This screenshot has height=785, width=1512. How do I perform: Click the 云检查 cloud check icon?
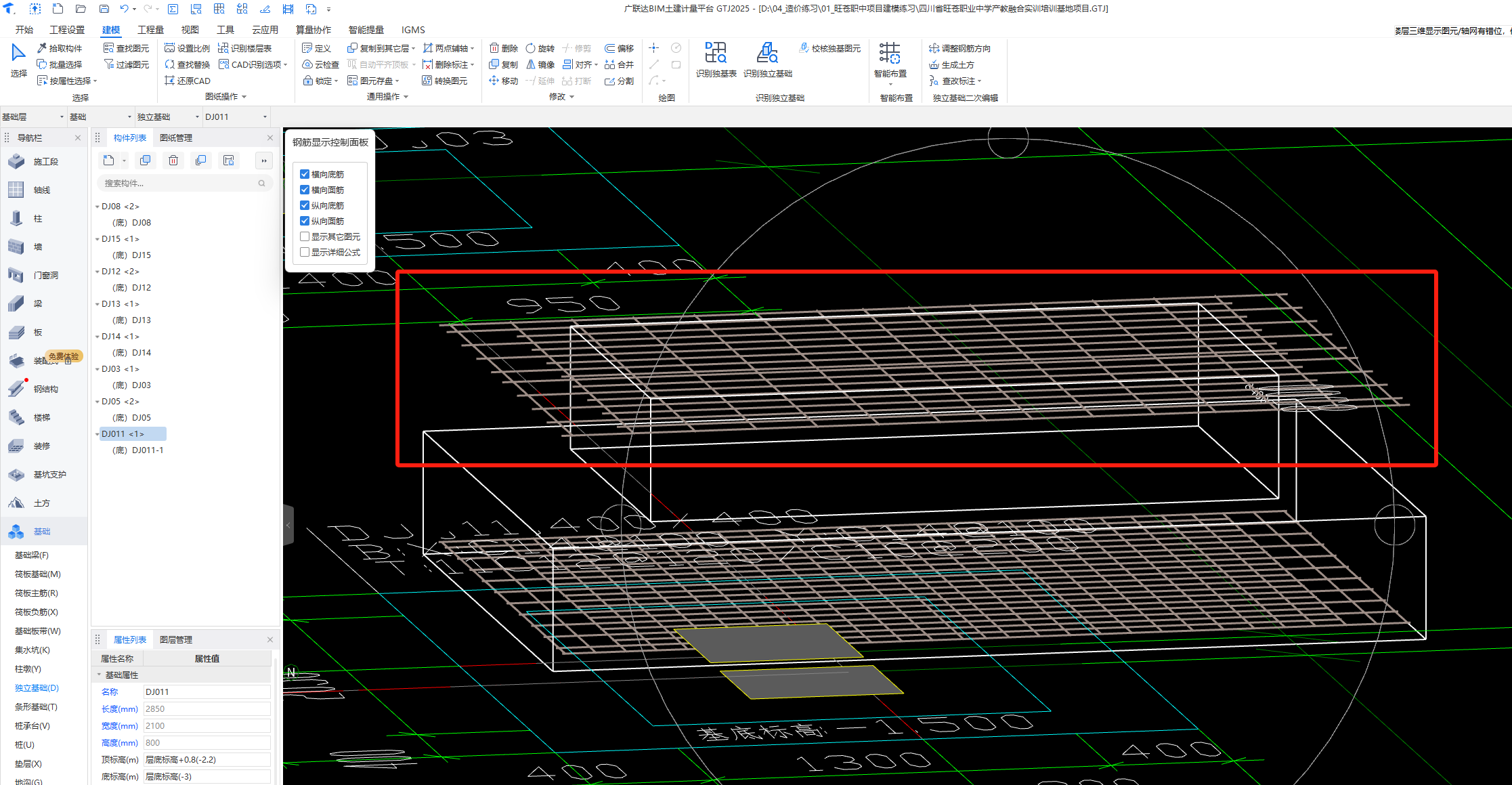[x=307, y=64]
